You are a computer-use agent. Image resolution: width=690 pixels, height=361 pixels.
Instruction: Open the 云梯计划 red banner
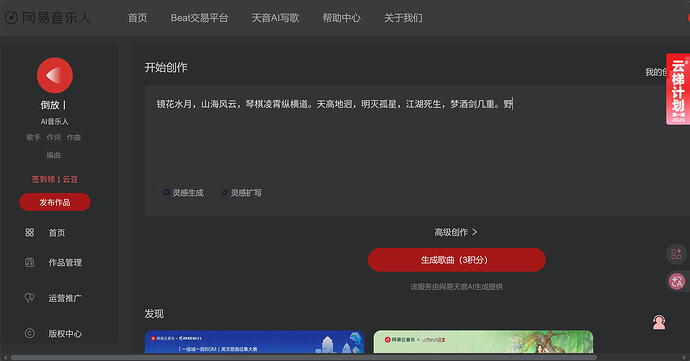[678, 89]
